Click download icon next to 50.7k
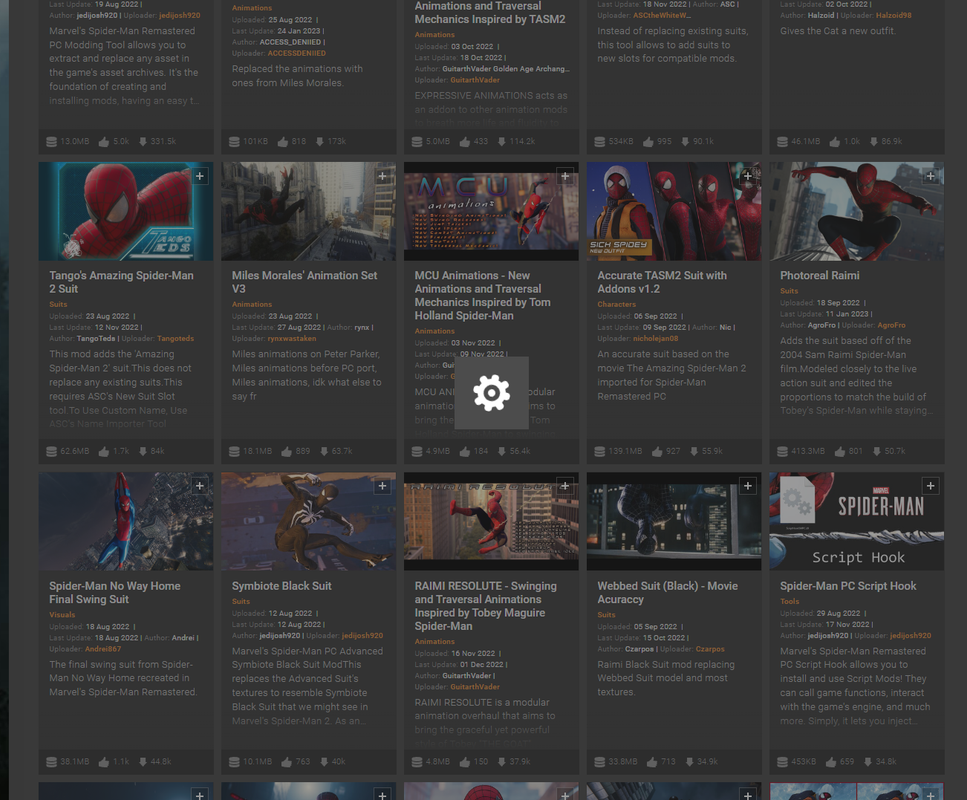967x800 pixels. click(877, 452)
